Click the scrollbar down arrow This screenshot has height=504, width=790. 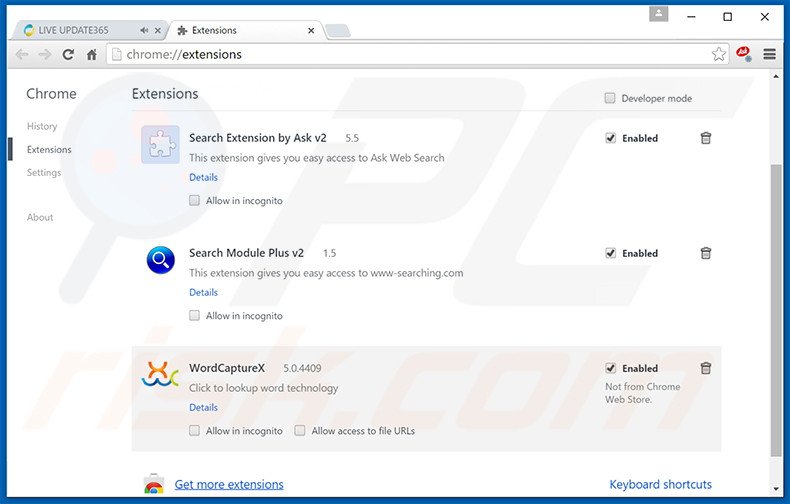coord(776,489)
